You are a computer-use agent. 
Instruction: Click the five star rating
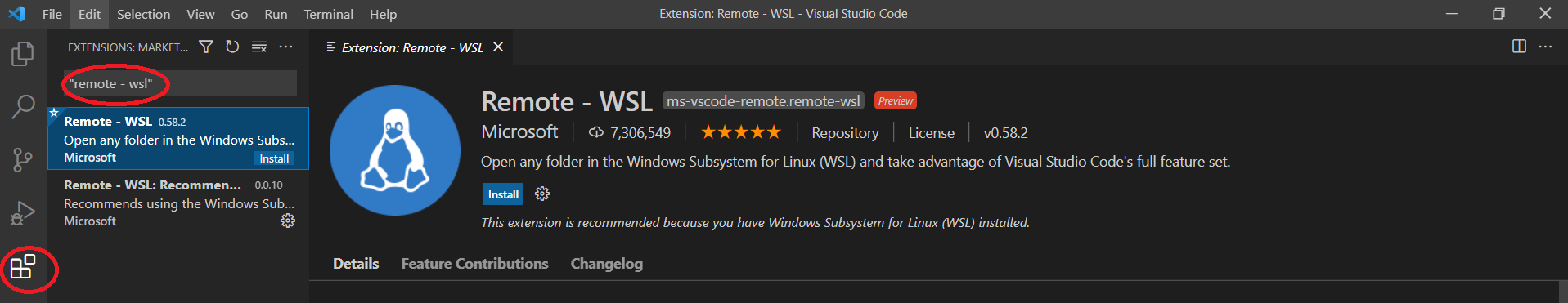tap(741, 132)
